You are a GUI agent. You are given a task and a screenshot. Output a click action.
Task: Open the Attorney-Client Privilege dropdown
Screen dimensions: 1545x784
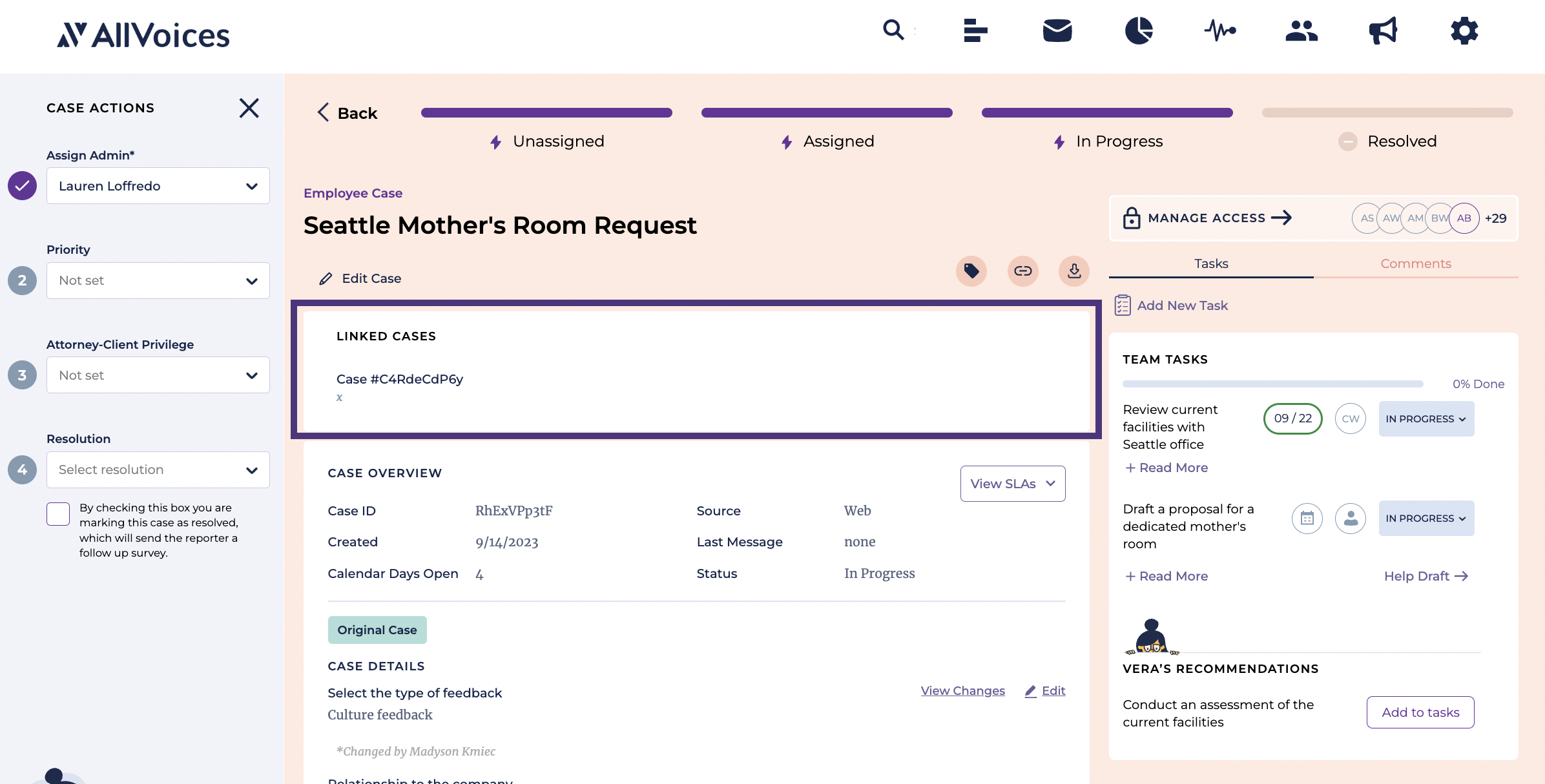click(x=158, y=375)
